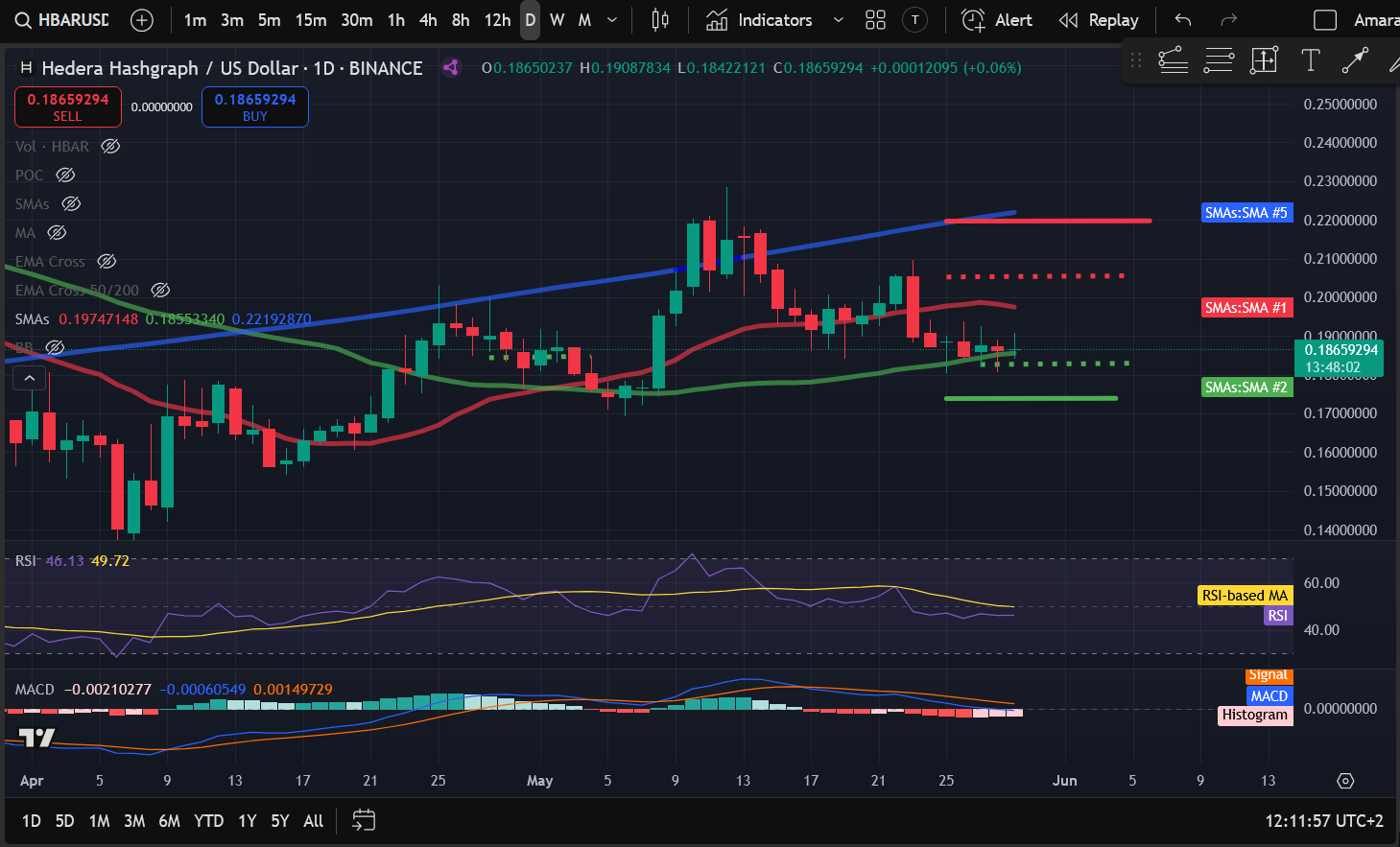Click the purple RSI scale label

pos(1277,616)
